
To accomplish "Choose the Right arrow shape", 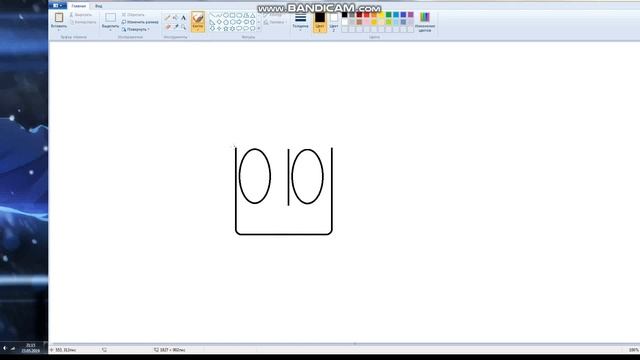I will coord(239,22).
